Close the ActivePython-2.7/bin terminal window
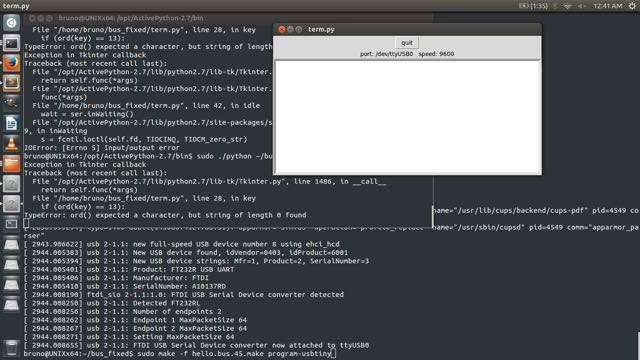Image resolution: width=640 pixels, height=360 pixels. pos(32,18)
